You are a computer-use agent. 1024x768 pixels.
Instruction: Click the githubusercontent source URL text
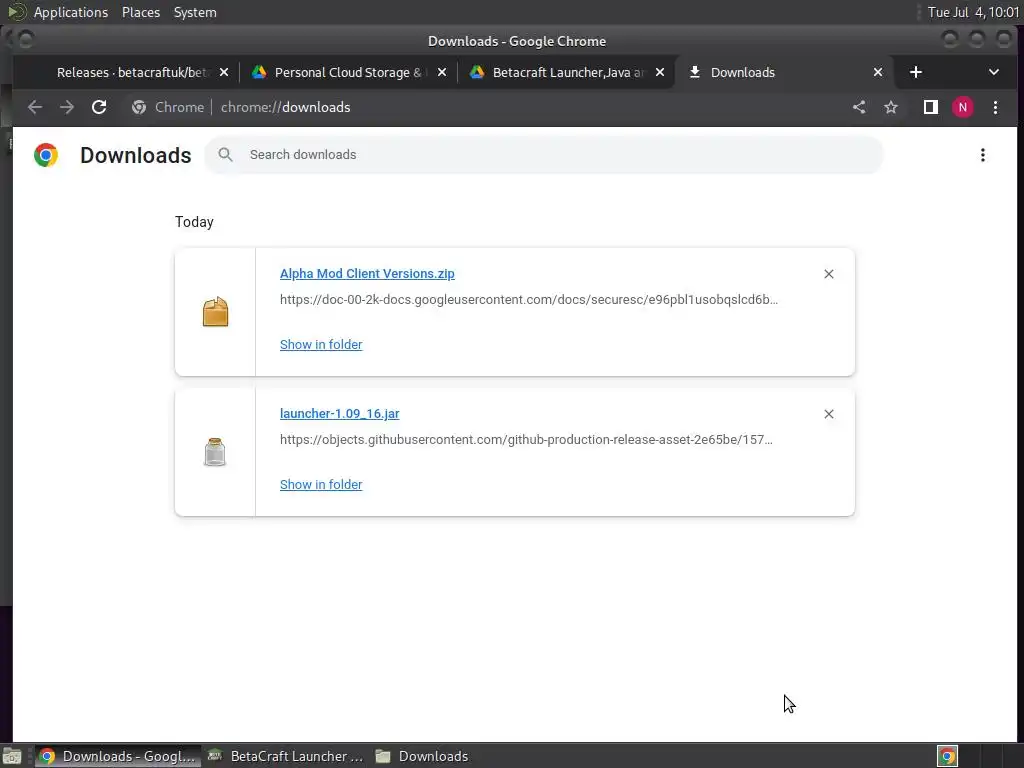coord(526,439)
